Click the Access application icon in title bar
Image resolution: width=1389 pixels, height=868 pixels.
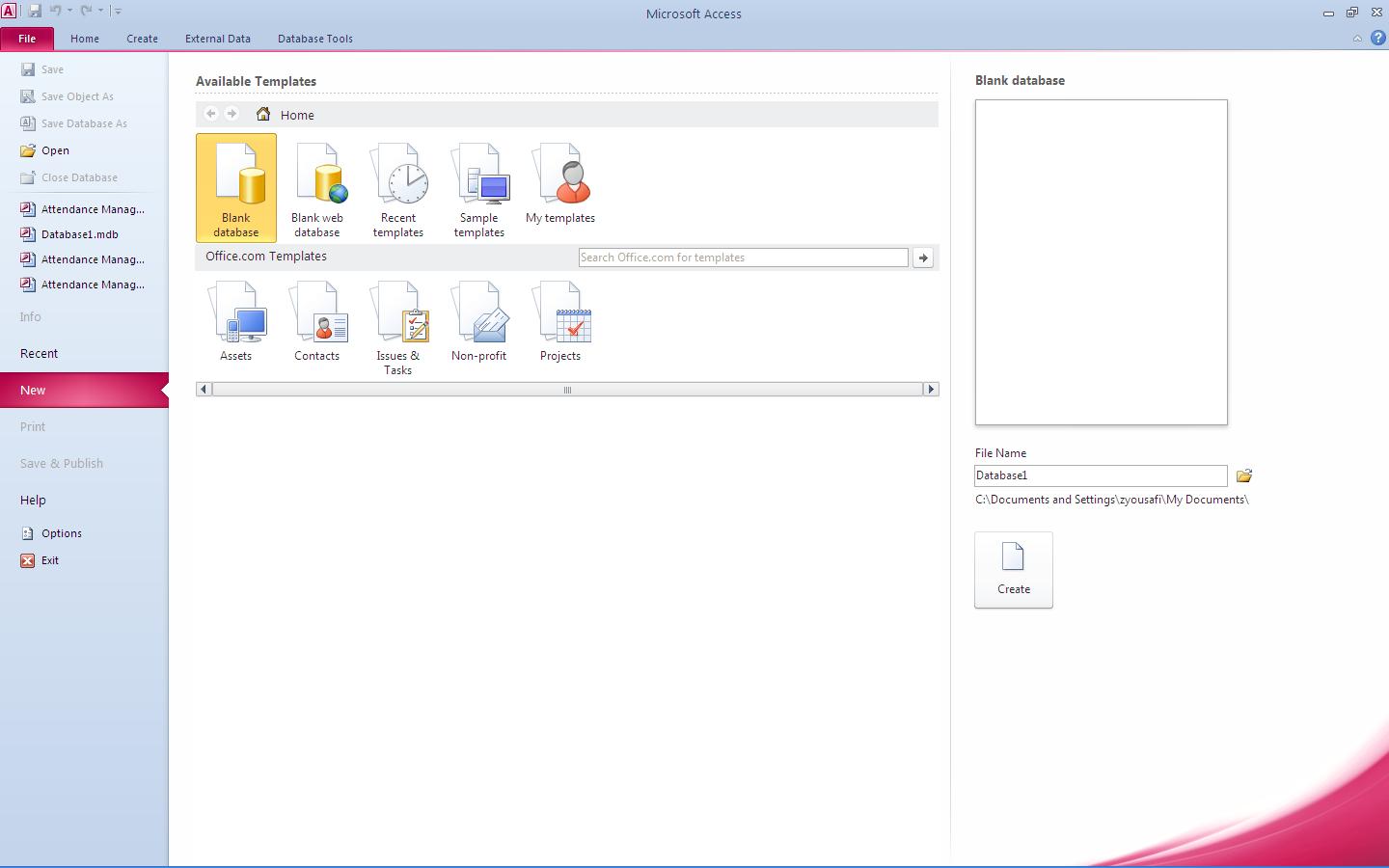pos(9,11)
